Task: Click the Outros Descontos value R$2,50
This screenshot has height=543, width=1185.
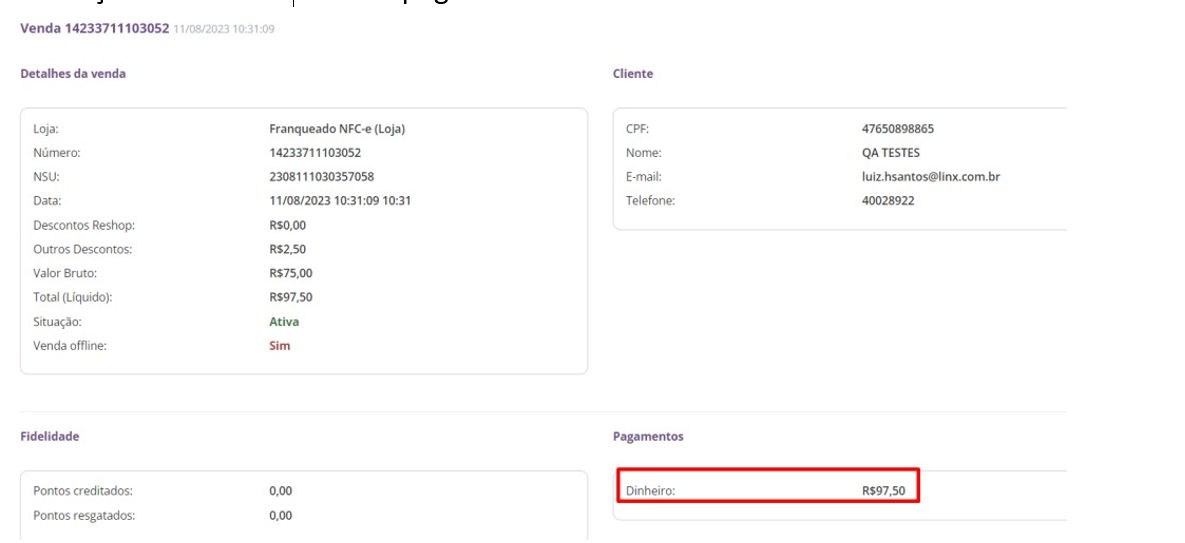Action: pos(288,249)
